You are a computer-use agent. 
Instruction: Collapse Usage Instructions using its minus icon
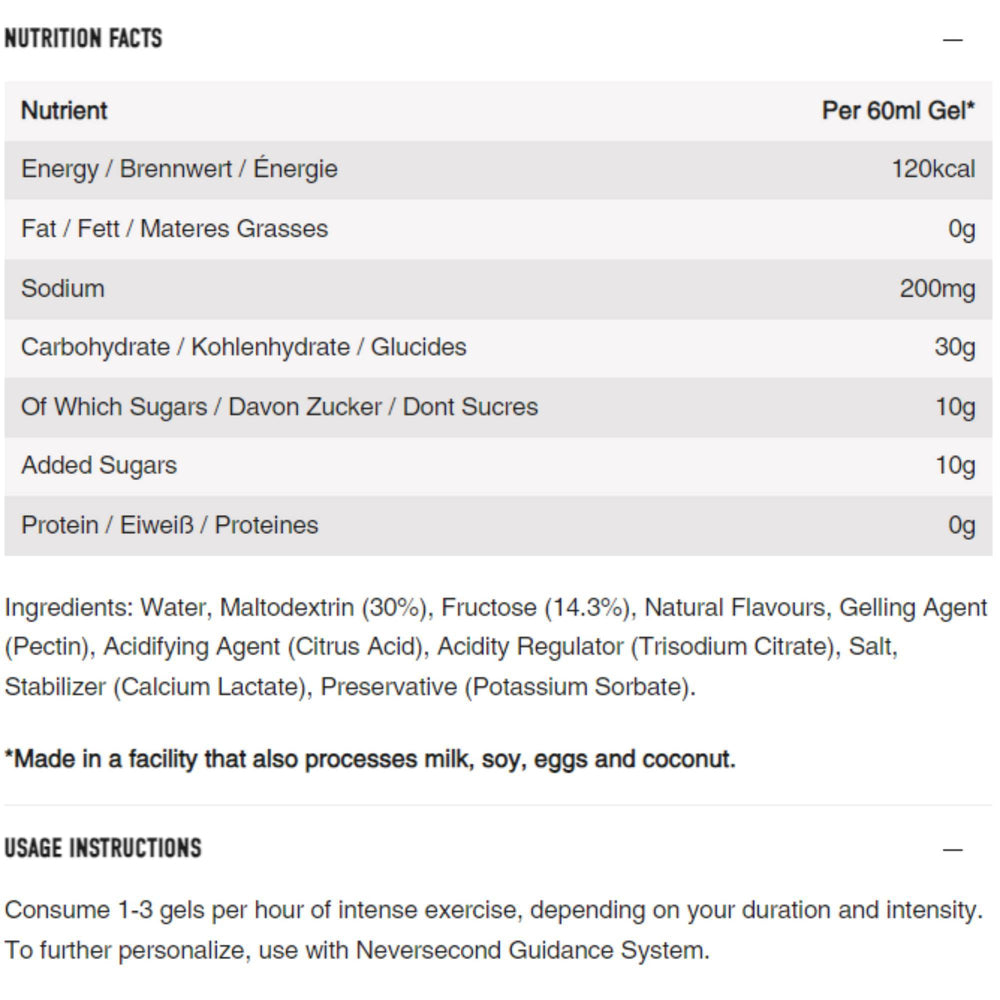point(953,849)
